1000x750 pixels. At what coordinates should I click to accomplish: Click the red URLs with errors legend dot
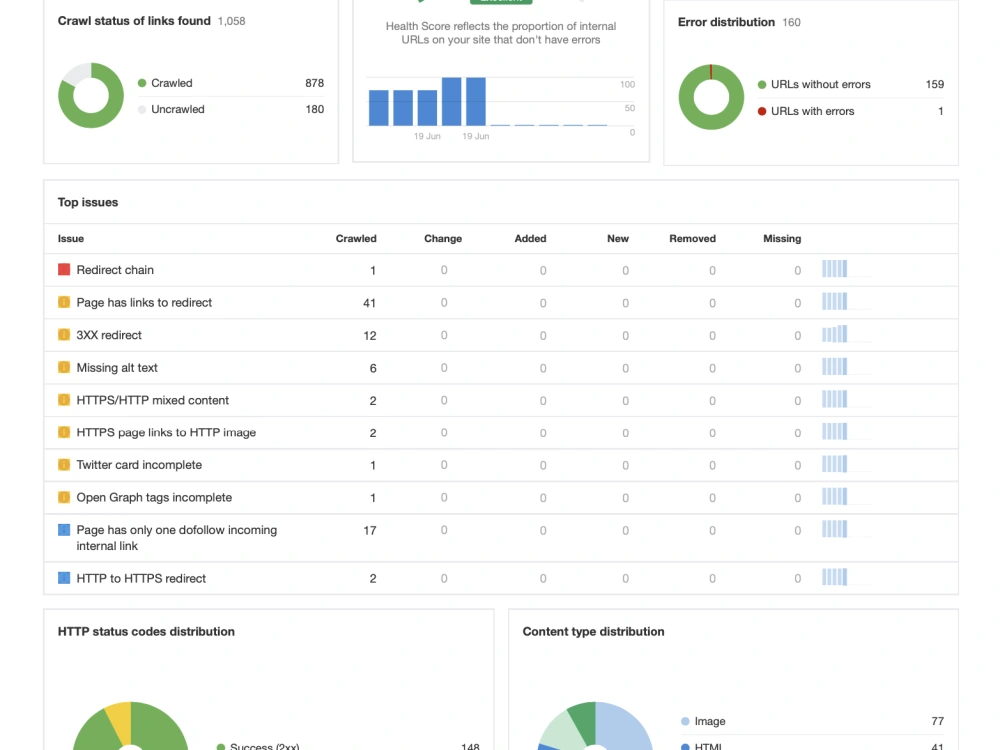[x=761, y=111]
